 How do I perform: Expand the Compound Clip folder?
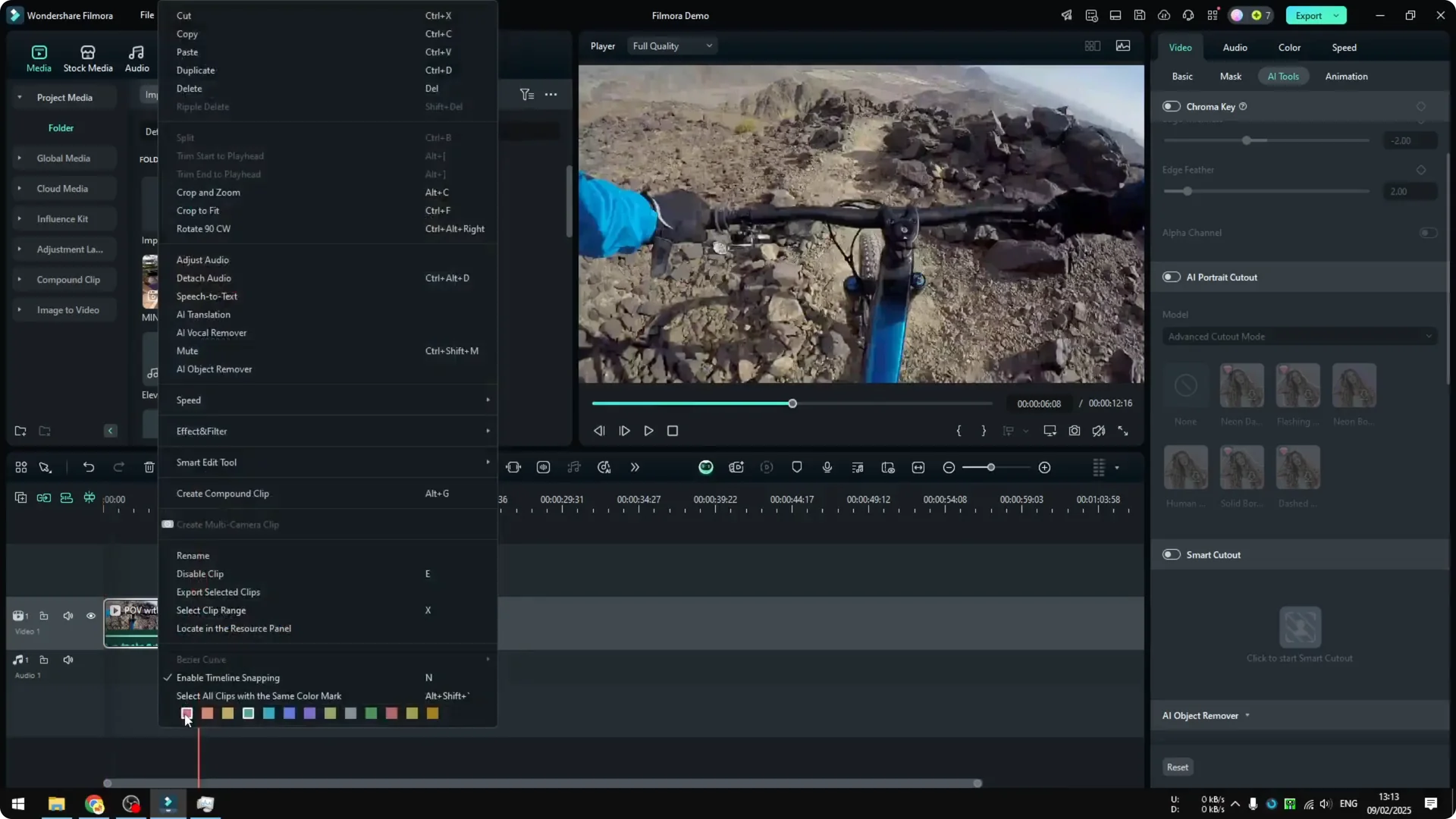point(19,279)
